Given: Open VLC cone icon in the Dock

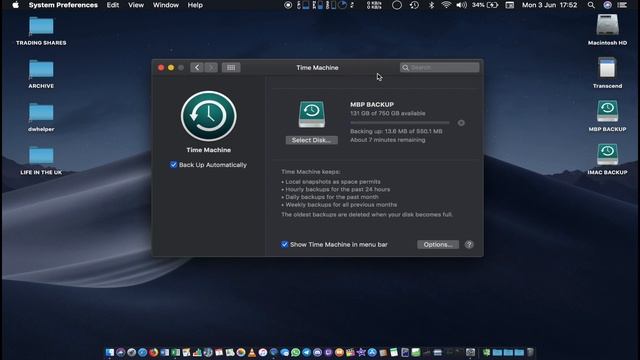Looking at the screenshot, I should [252, 352].
